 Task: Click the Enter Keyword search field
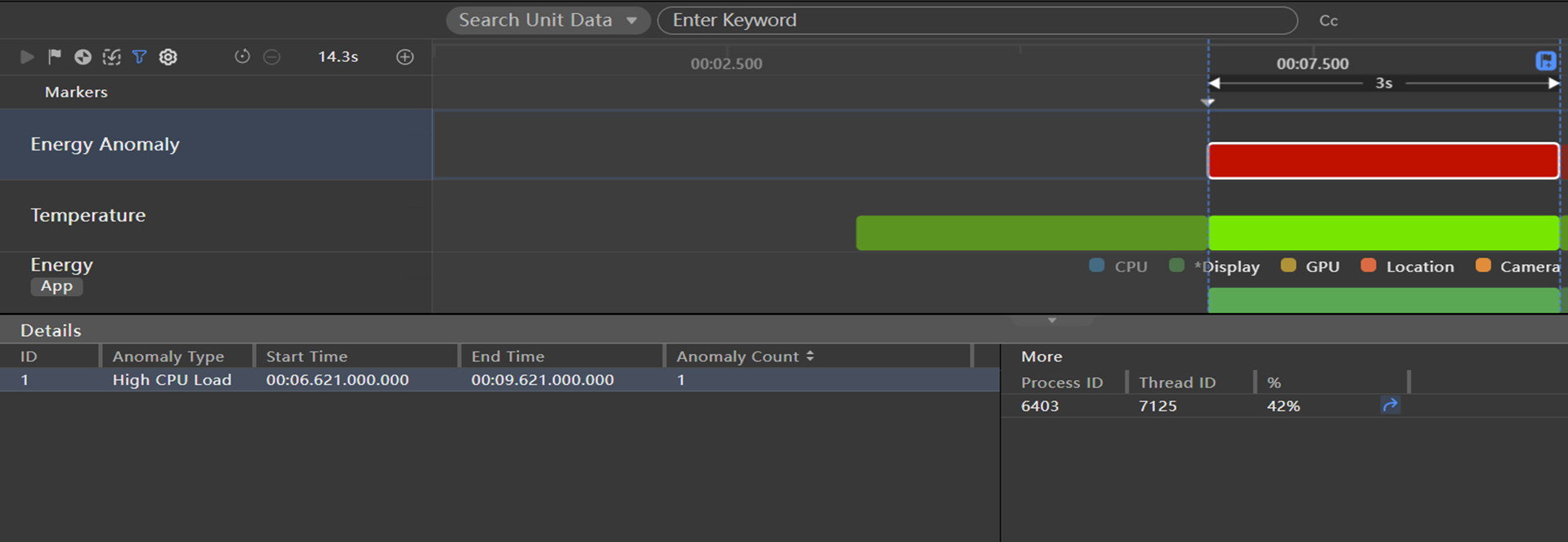977,20
